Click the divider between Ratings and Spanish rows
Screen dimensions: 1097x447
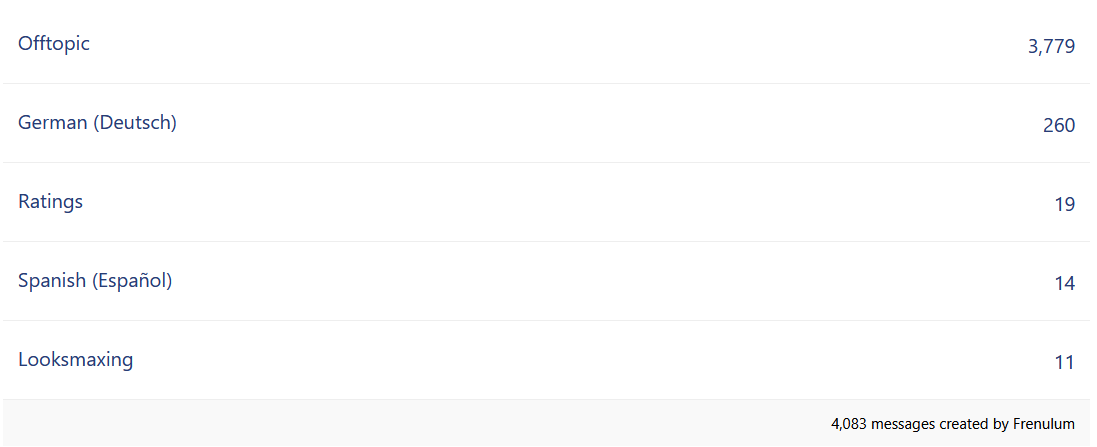[x=546, y=241]
